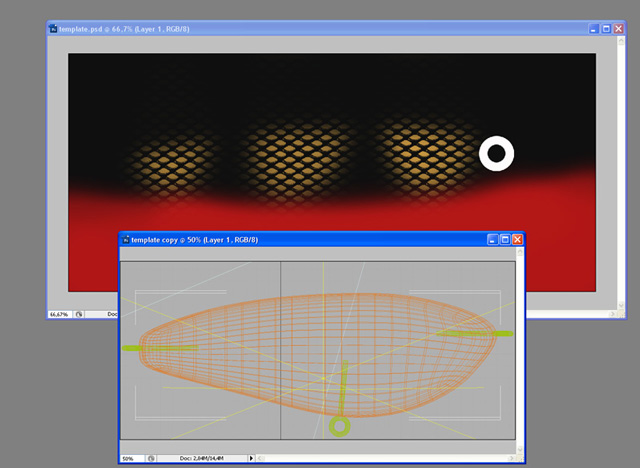Screen dimensions: 640x468
Task: Maximize the template copy window
Action: (504, 240)
